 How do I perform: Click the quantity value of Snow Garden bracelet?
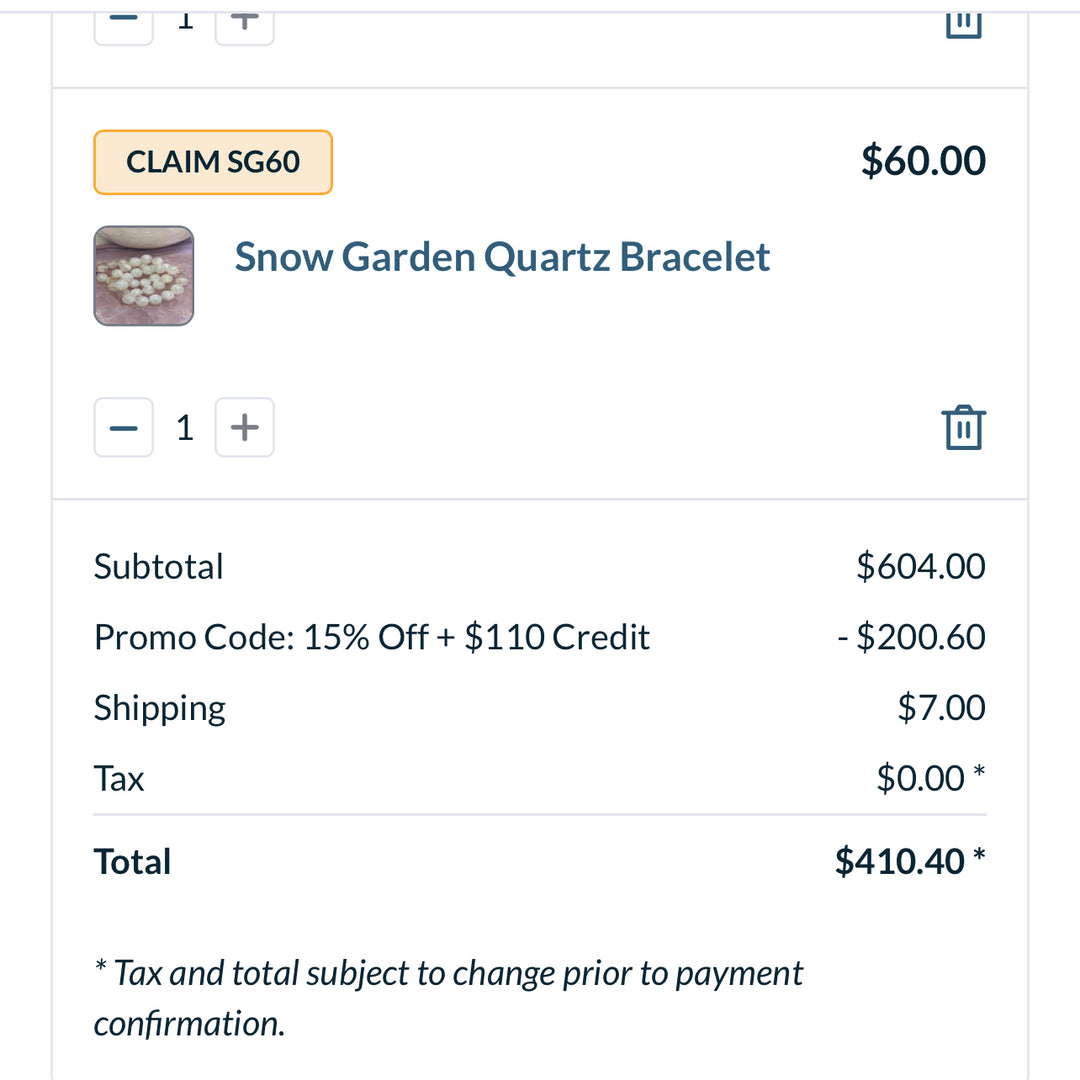coord(184,428)
